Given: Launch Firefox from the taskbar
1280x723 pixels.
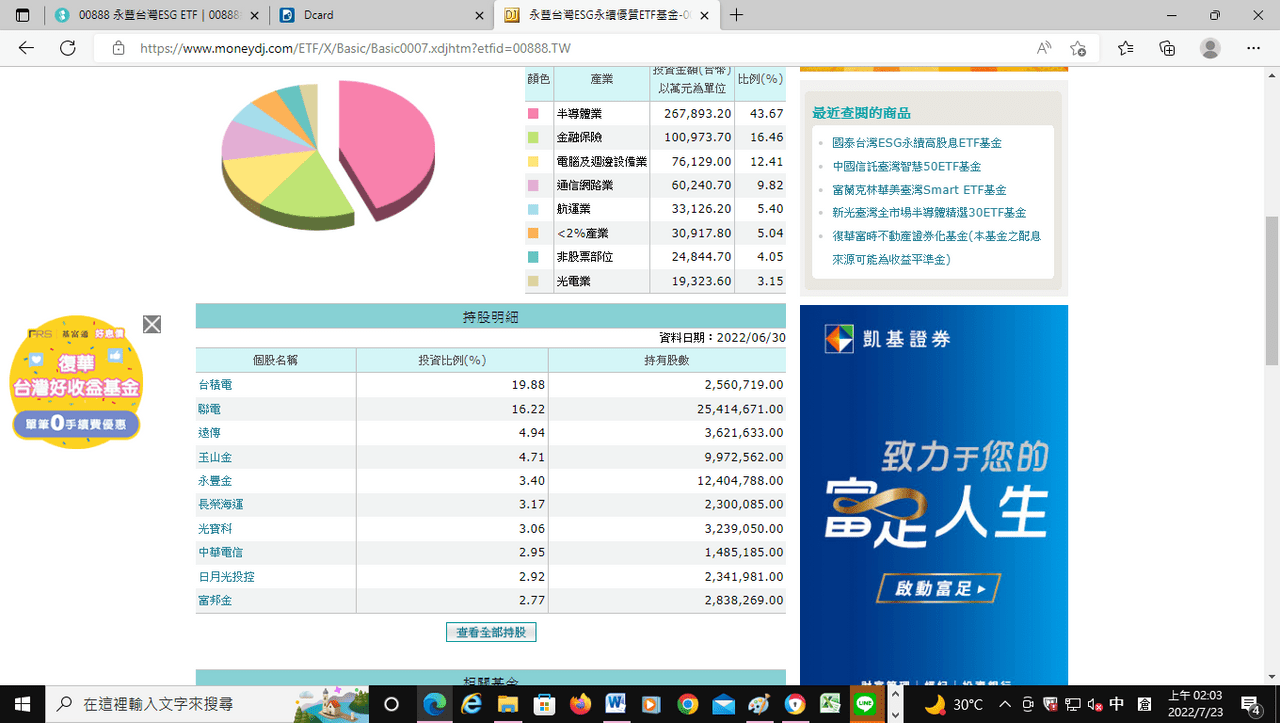Looking at the screenshot, I should click(580, 704).
